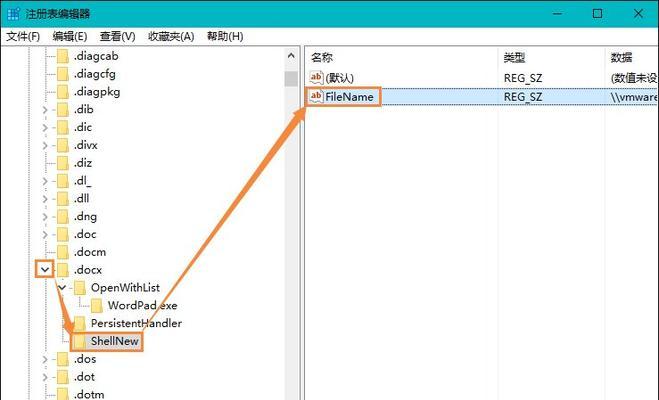The width and height of the screenshot is (659, 400).
Task: Click the .dl_ folder icon
Action: click(63, 181)
